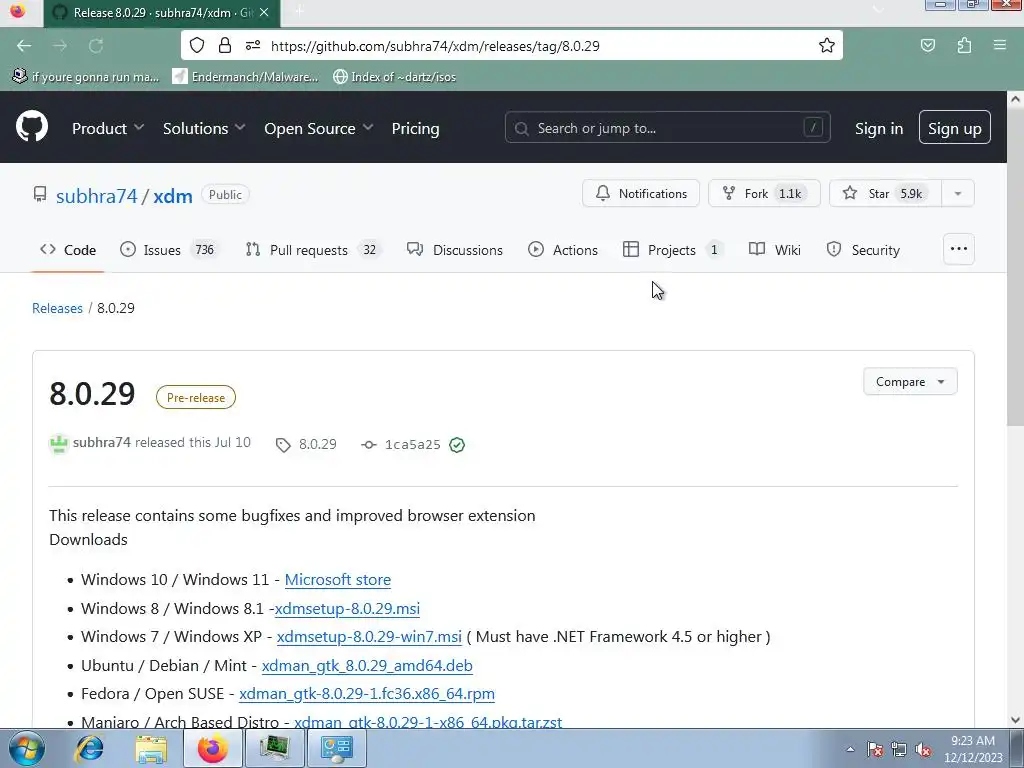Click the Sign in link

pos(879,128)
